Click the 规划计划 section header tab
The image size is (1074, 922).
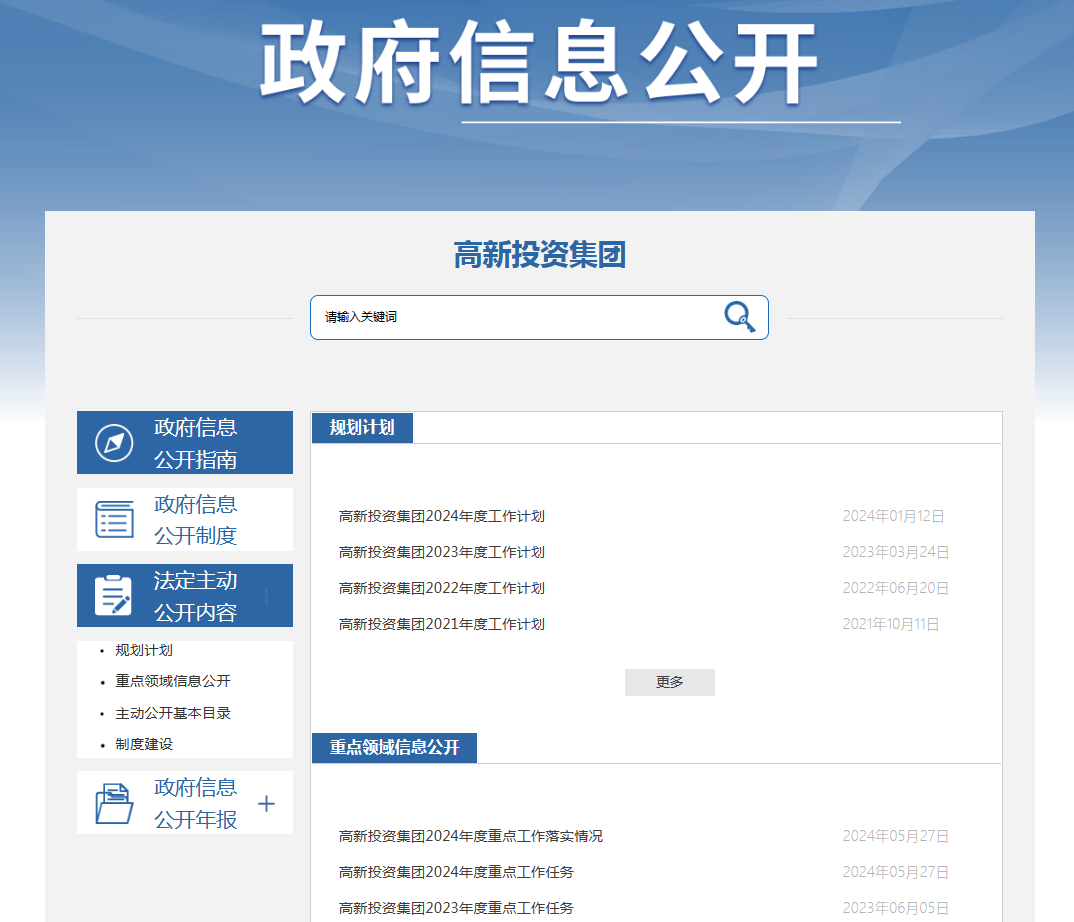tap(362, 428)
